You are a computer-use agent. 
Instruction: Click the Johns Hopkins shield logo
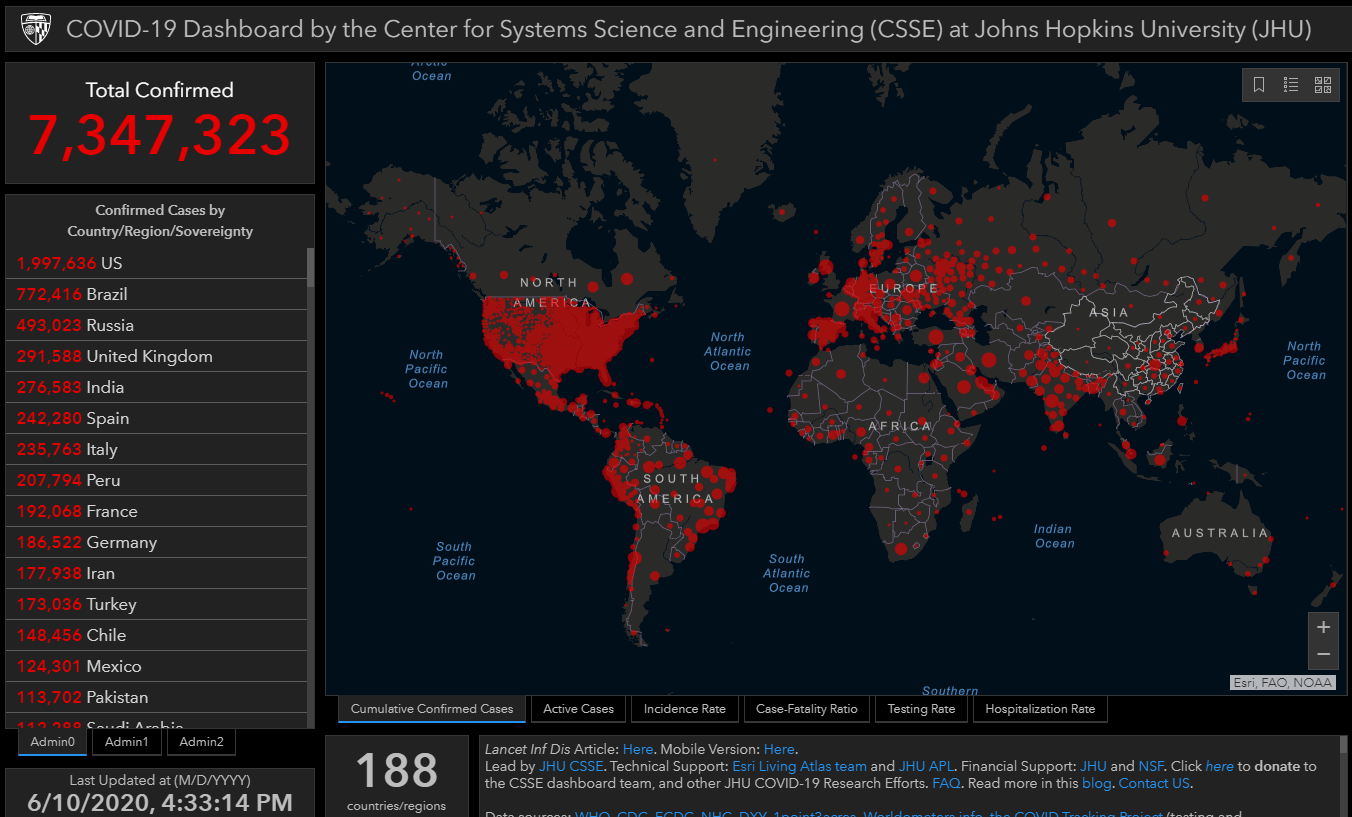(35, 29)
